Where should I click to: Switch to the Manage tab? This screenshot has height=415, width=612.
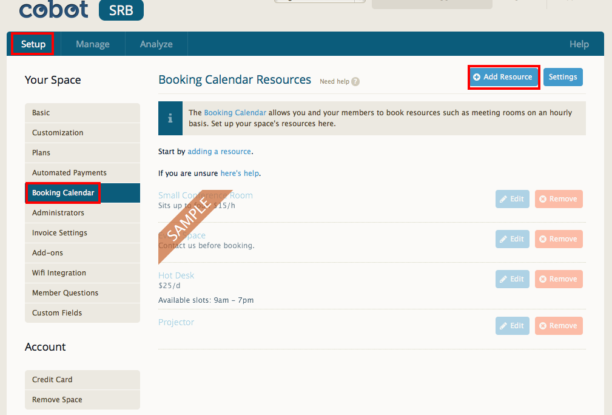[x=93, y=44]
